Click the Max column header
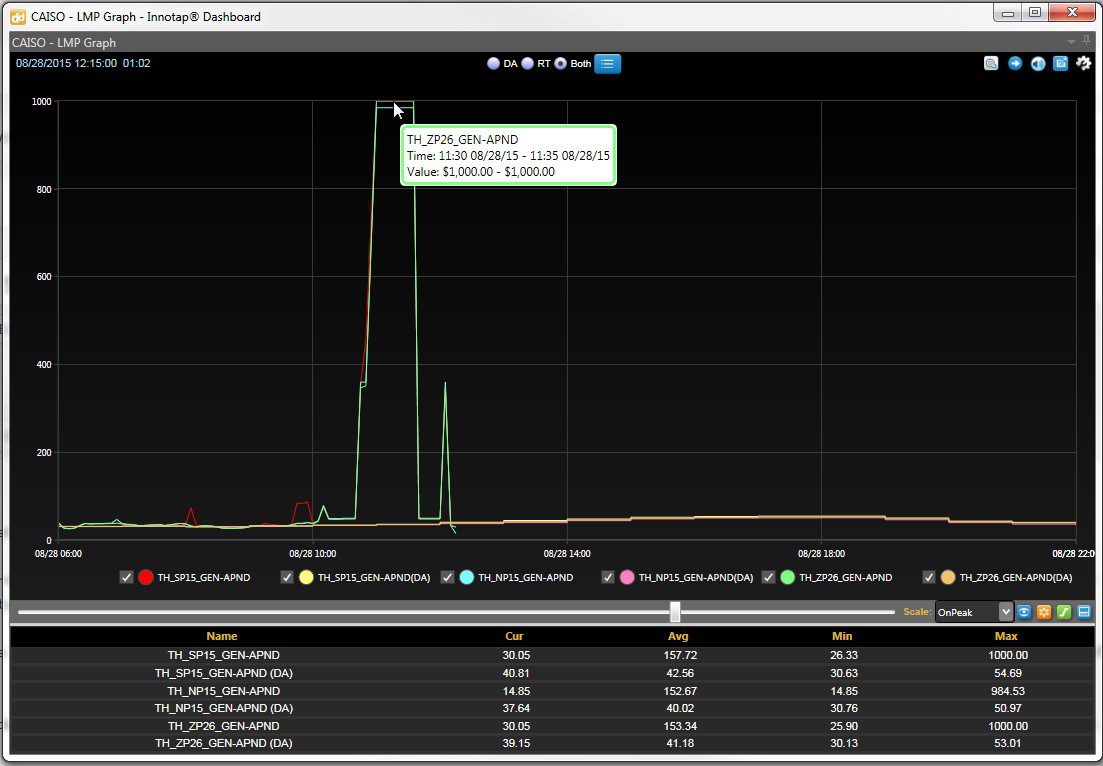1103x766 pixels. tap(1006, 636)
